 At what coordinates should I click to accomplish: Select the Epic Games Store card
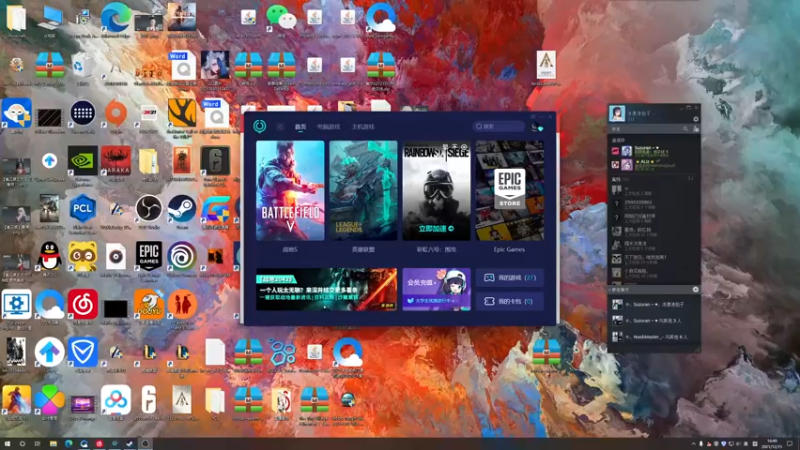click(x=510, y=190)
